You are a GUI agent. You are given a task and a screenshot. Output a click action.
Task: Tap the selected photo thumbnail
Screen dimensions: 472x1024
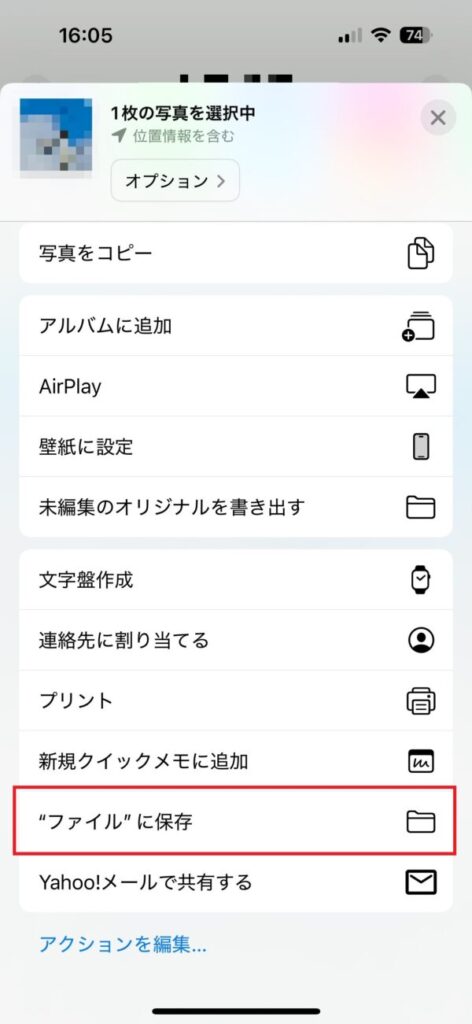pos(55,138)
